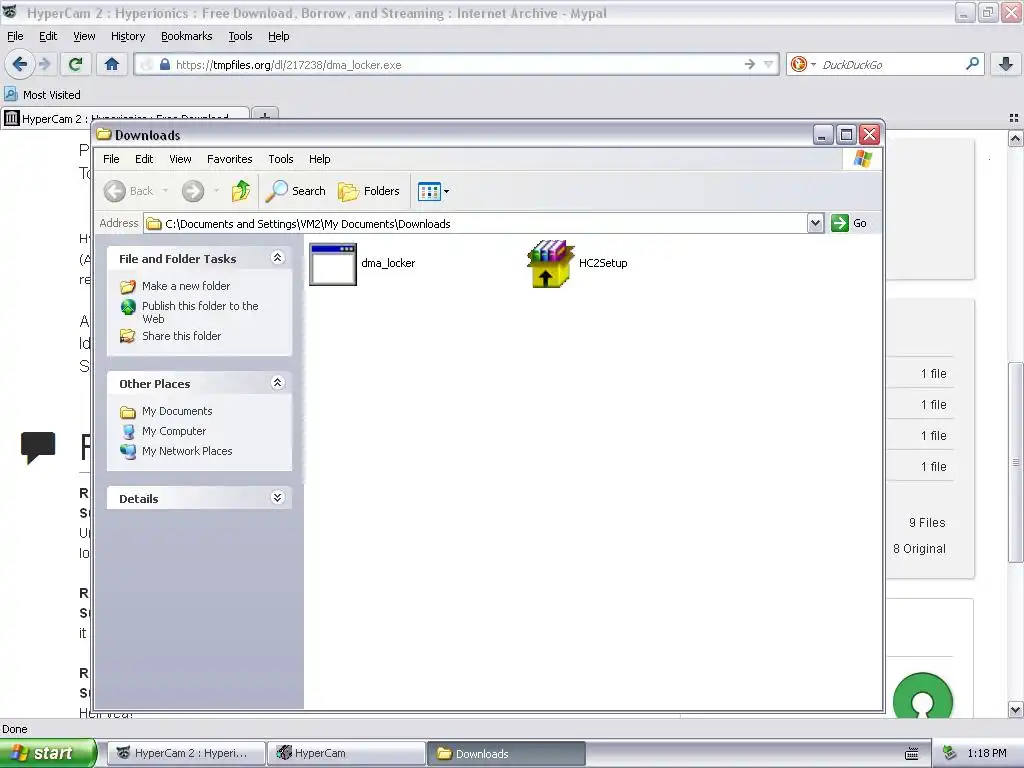Open Mypal downloads arrow button
The image size is (1024, 768).
(1006, 64)
